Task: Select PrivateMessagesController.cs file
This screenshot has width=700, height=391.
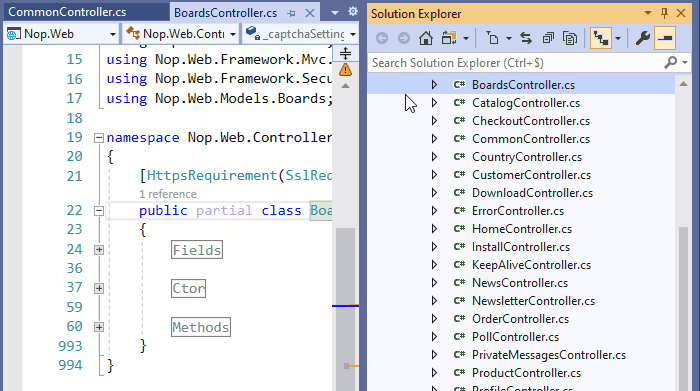Action: click(x=549, y=355)
